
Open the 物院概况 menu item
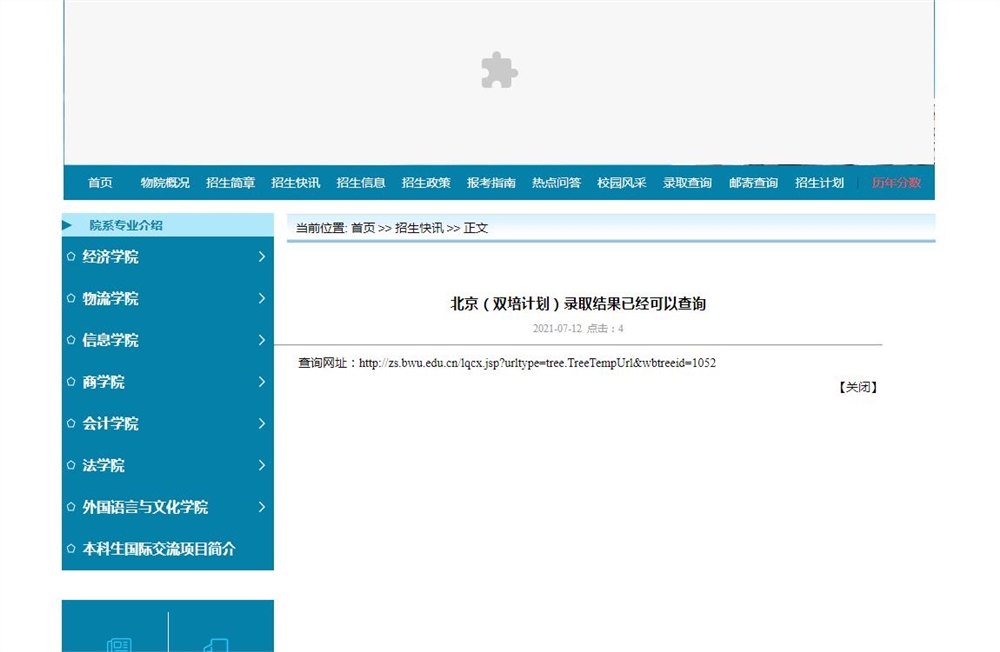pyautogui.click(x=165, y=183)
